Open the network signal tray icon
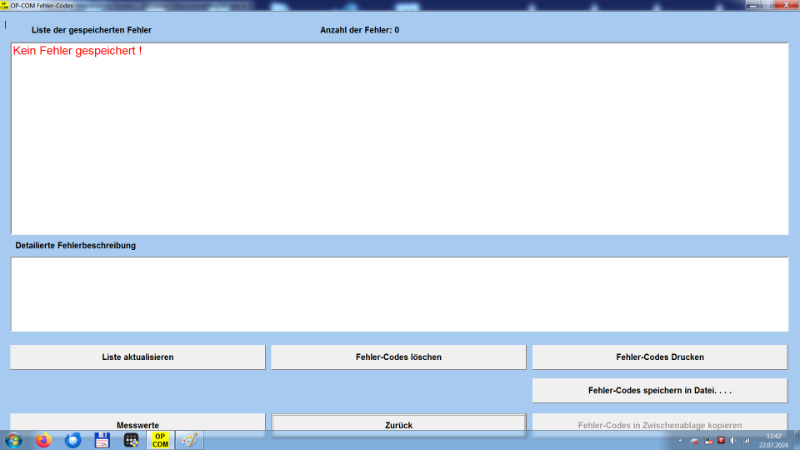 tap(746, 440)
